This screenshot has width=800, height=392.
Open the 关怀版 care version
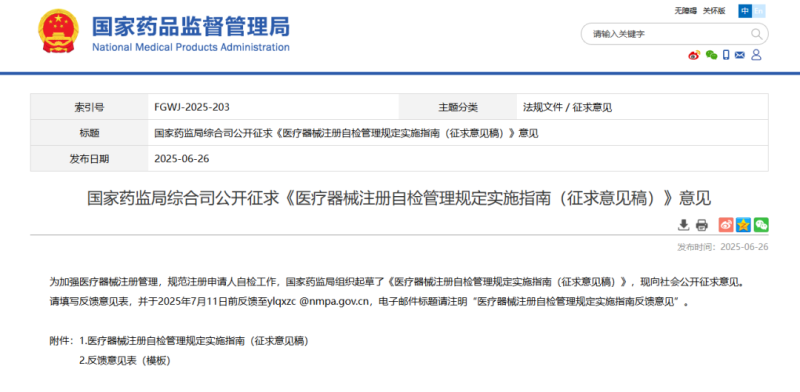tap(714, 11)
